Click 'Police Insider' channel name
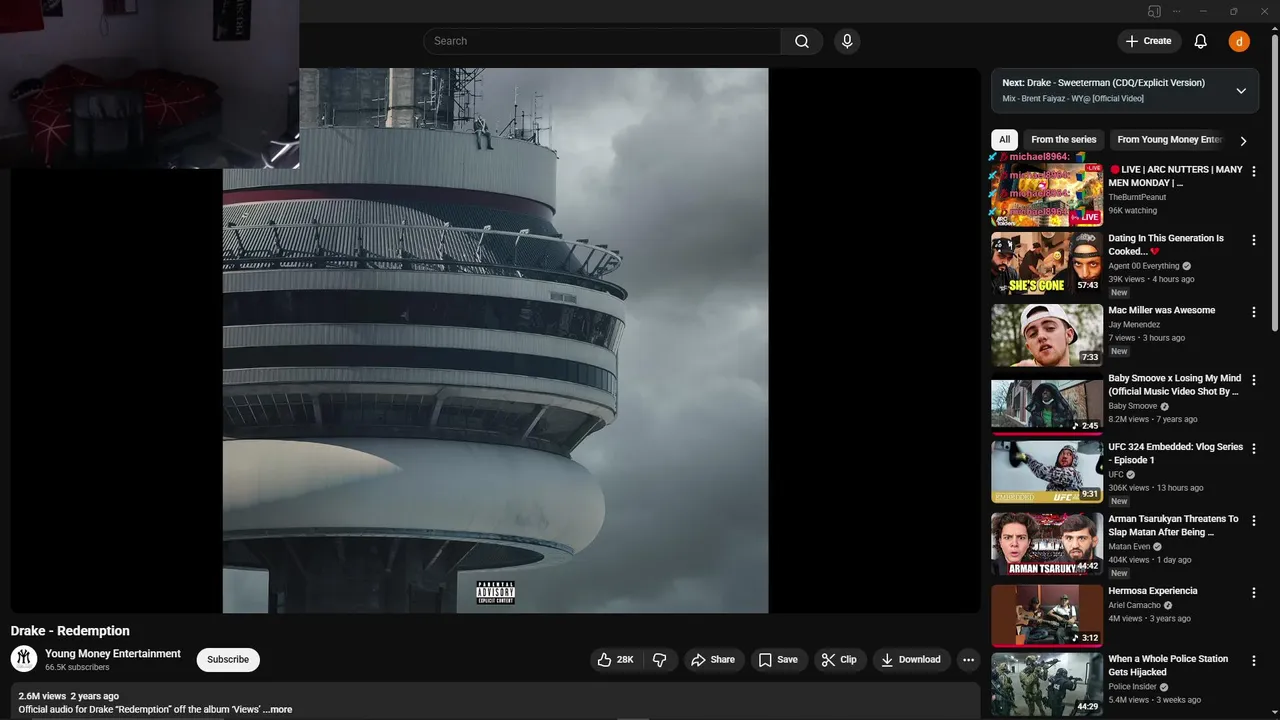Image resolution: width=1280 pixels, height=720 pixels. [1132, 687]
